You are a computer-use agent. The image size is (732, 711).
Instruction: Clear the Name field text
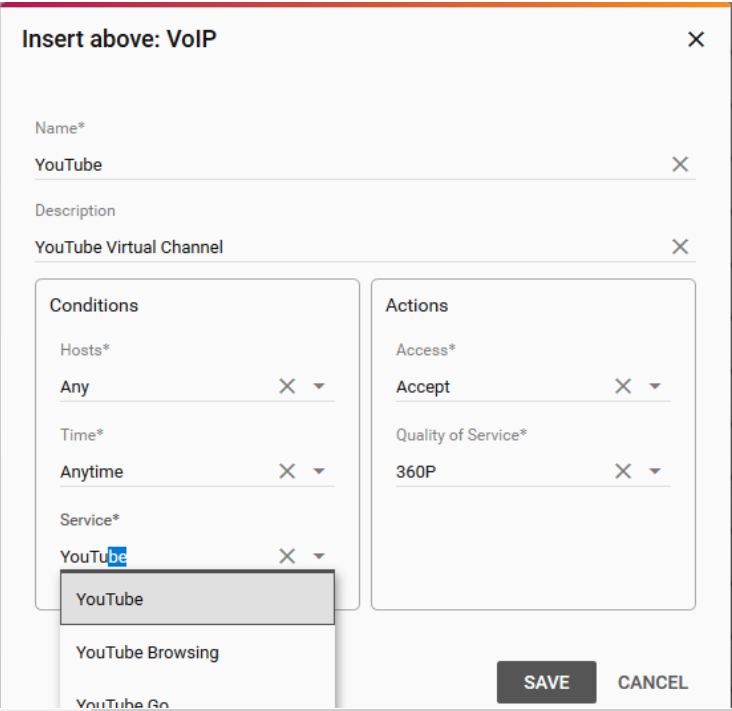[x=680, y=164]
